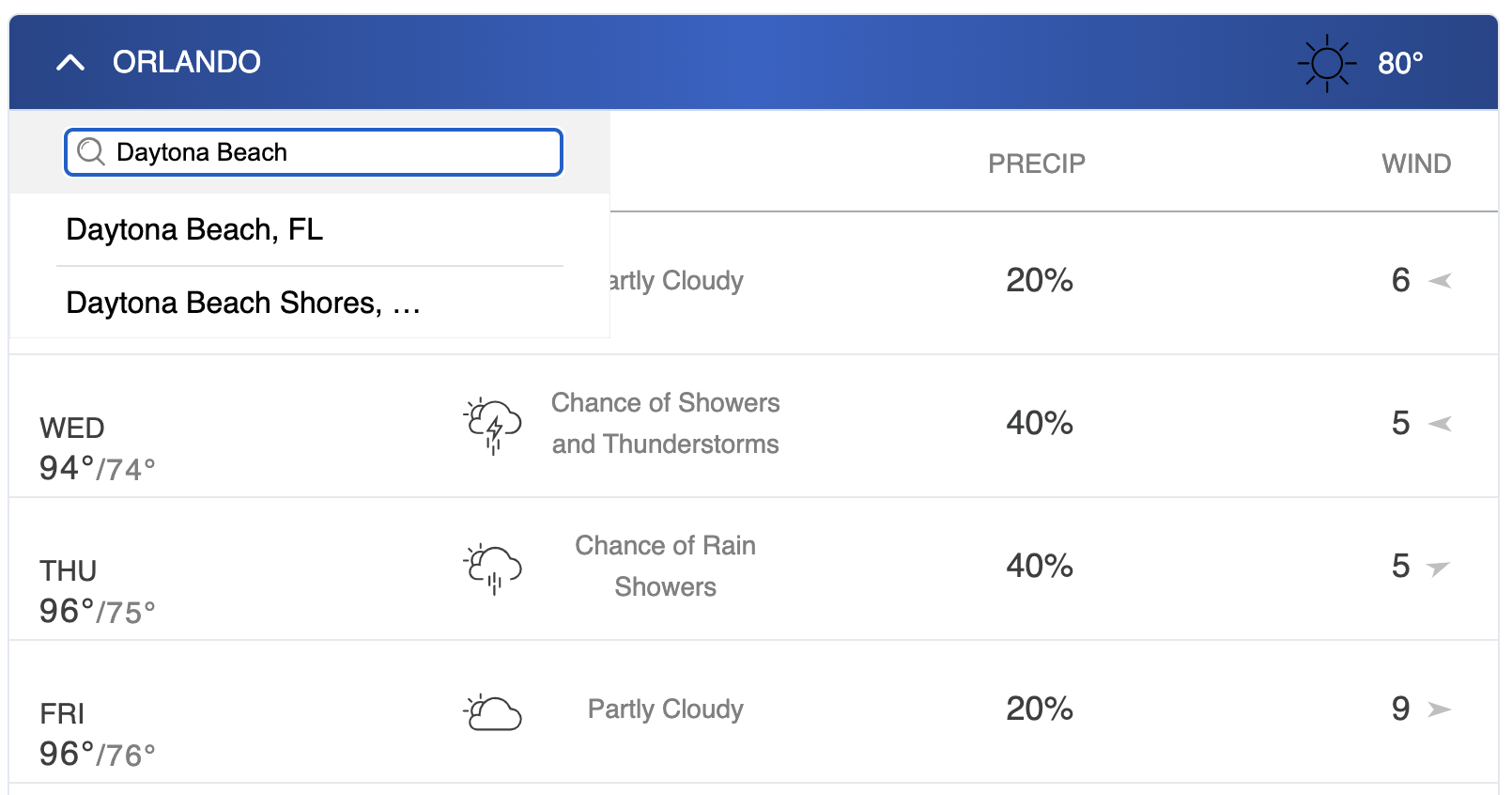Select Daytona Beach Shores suggestion
This screenshot has width=1512, height=795.
tap(310, 303)
